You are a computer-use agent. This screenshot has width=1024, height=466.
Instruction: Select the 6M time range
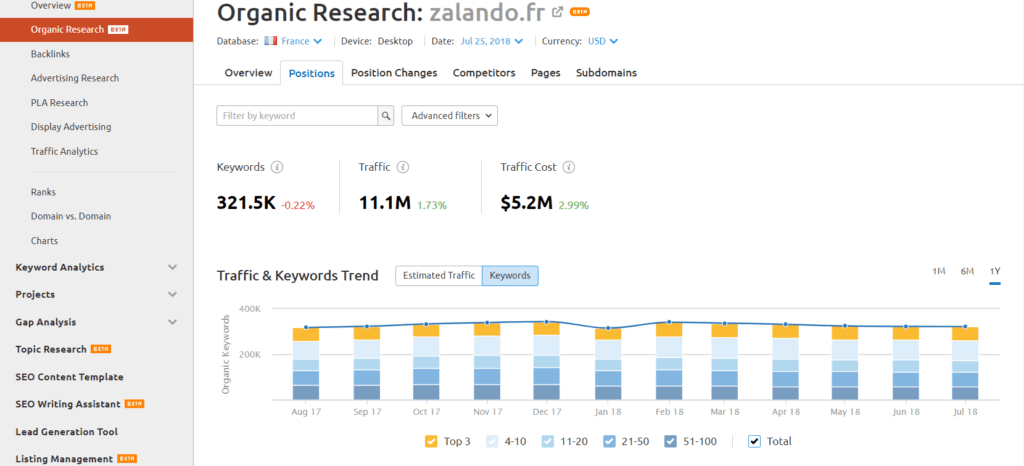[x=967, y=272]
